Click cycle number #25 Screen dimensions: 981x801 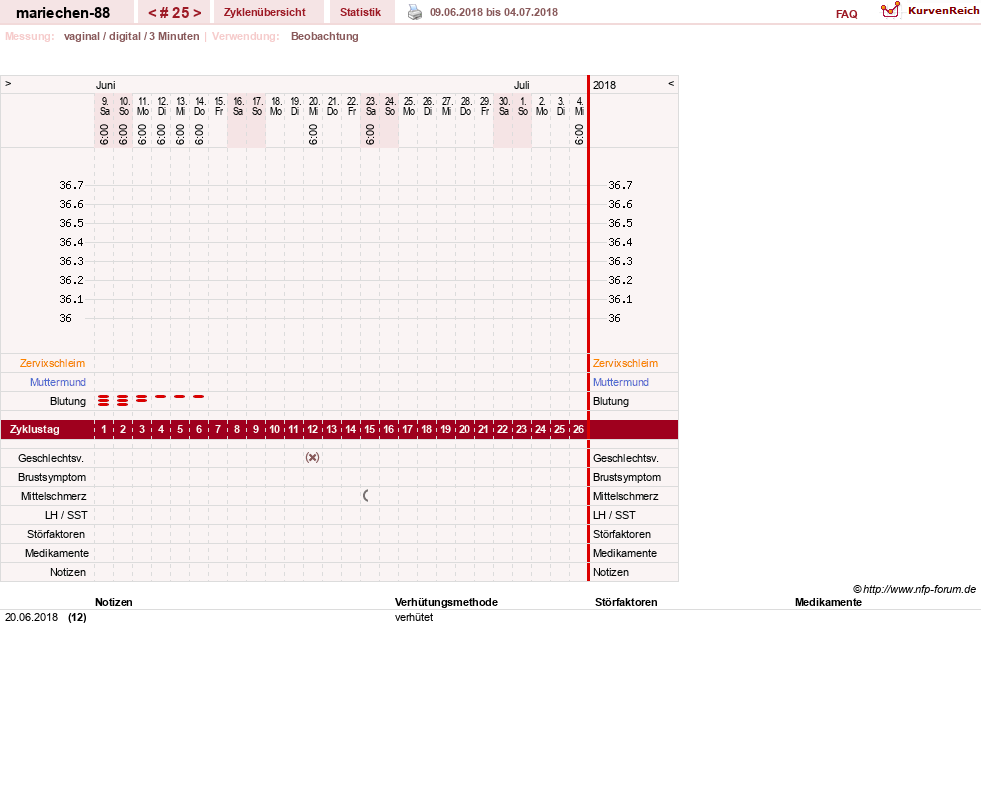[175, 13]
